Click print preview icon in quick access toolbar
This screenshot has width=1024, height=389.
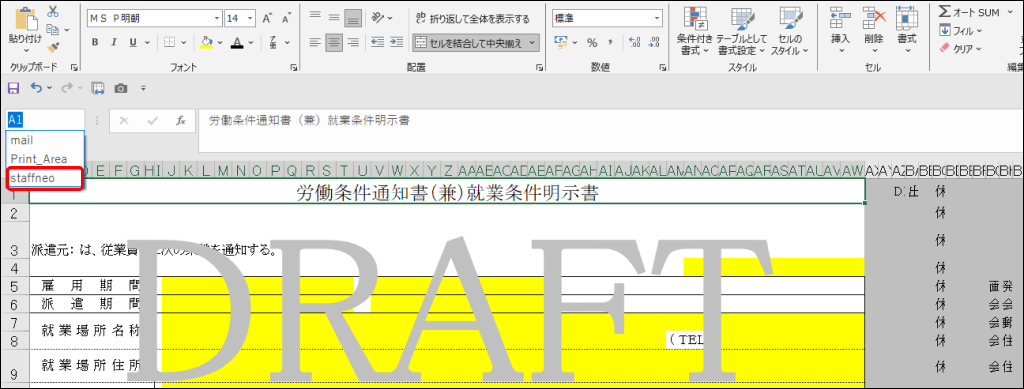click(x=98, y=88)
